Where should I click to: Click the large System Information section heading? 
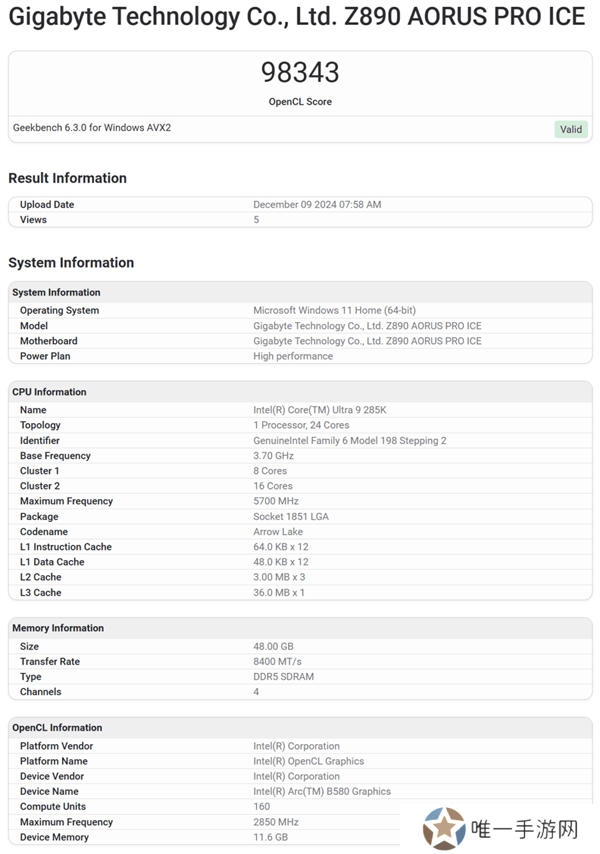[x=71, y=263]
